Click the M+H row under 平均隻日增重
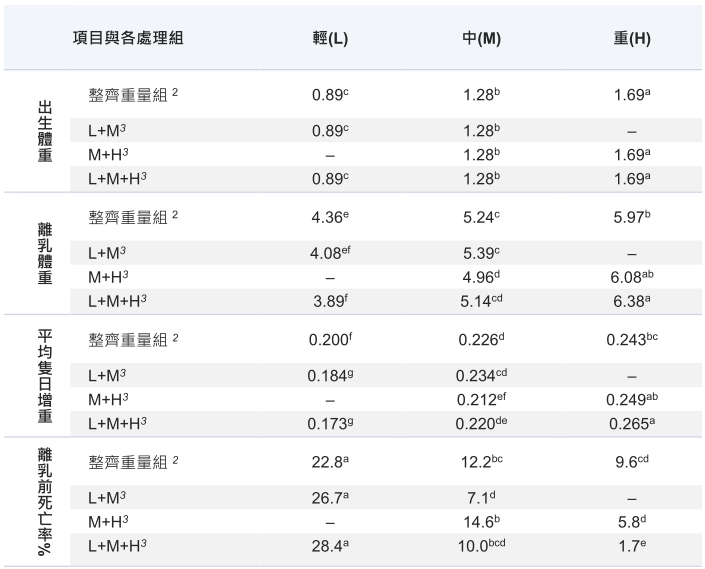Screen dimensions: 705x569 (386, 399)
